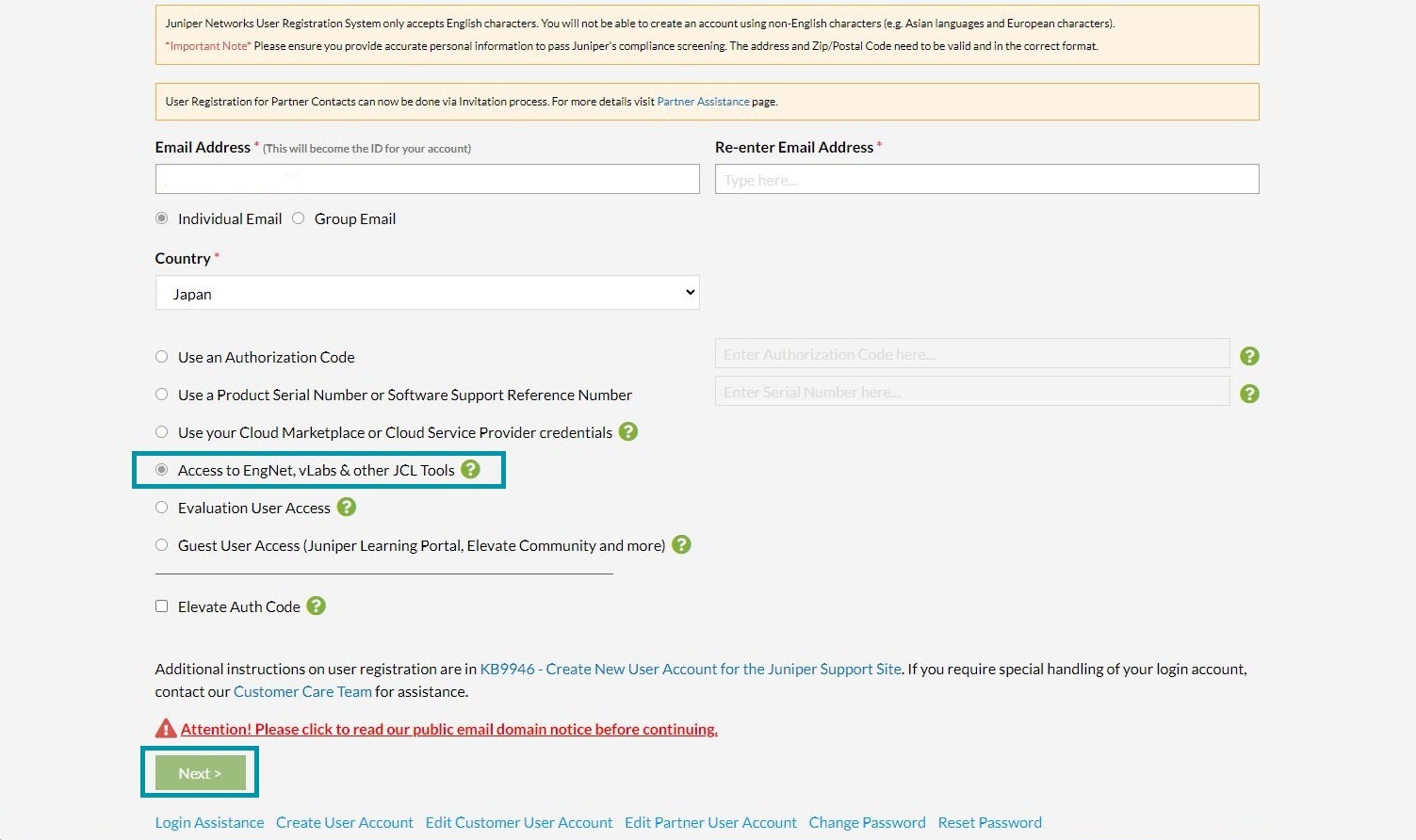Open help for Evaluation User Access

point(346,507)
